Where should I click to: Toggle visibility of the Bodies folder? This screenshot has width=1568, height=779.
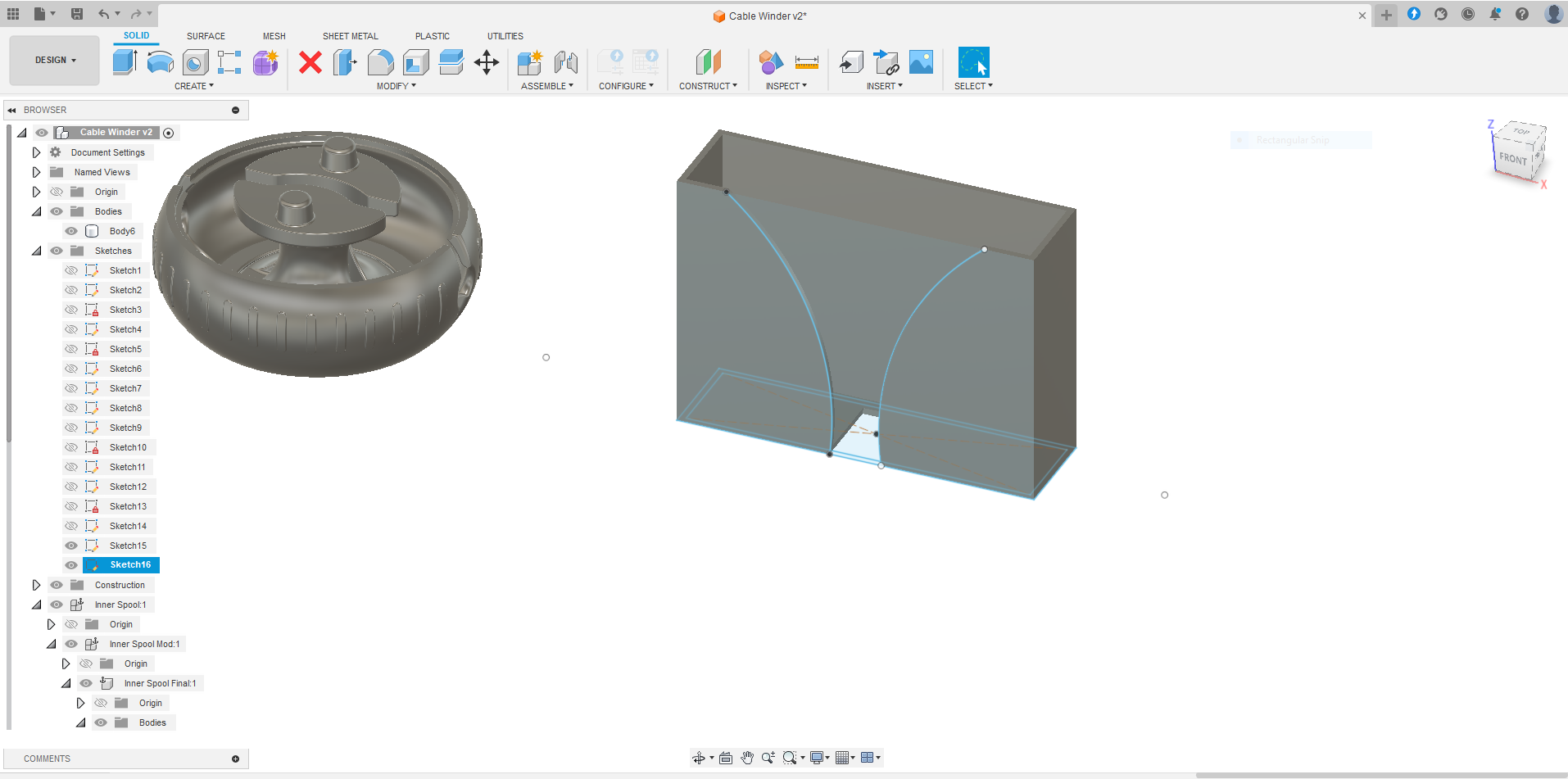click(x=57, y=211)
